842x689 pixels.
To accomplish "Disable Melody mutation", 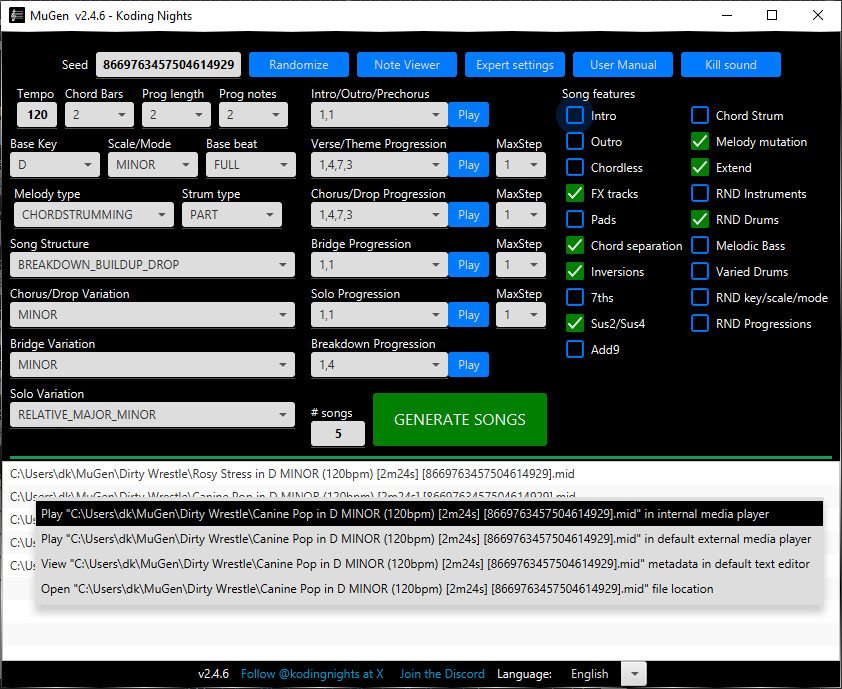I will coord(699,141).
